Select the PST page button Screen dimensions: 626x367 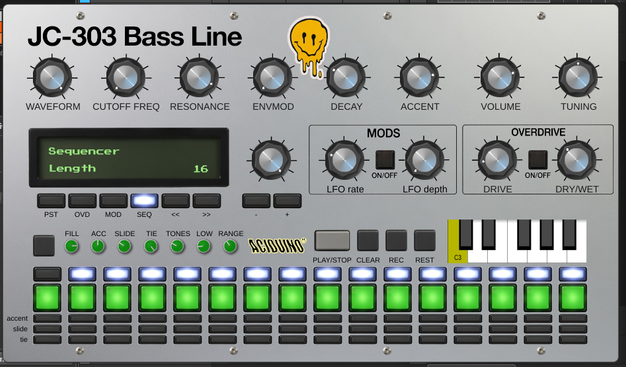tap(51, 200)
